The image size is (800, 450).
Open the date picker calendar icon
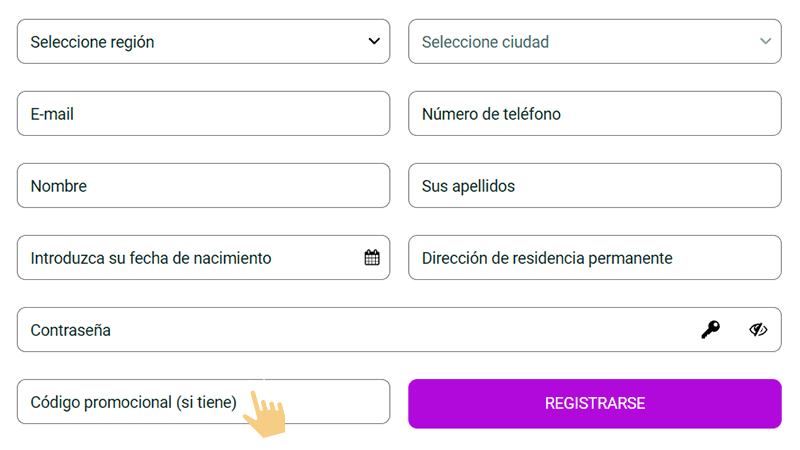(x=372, y=258)
